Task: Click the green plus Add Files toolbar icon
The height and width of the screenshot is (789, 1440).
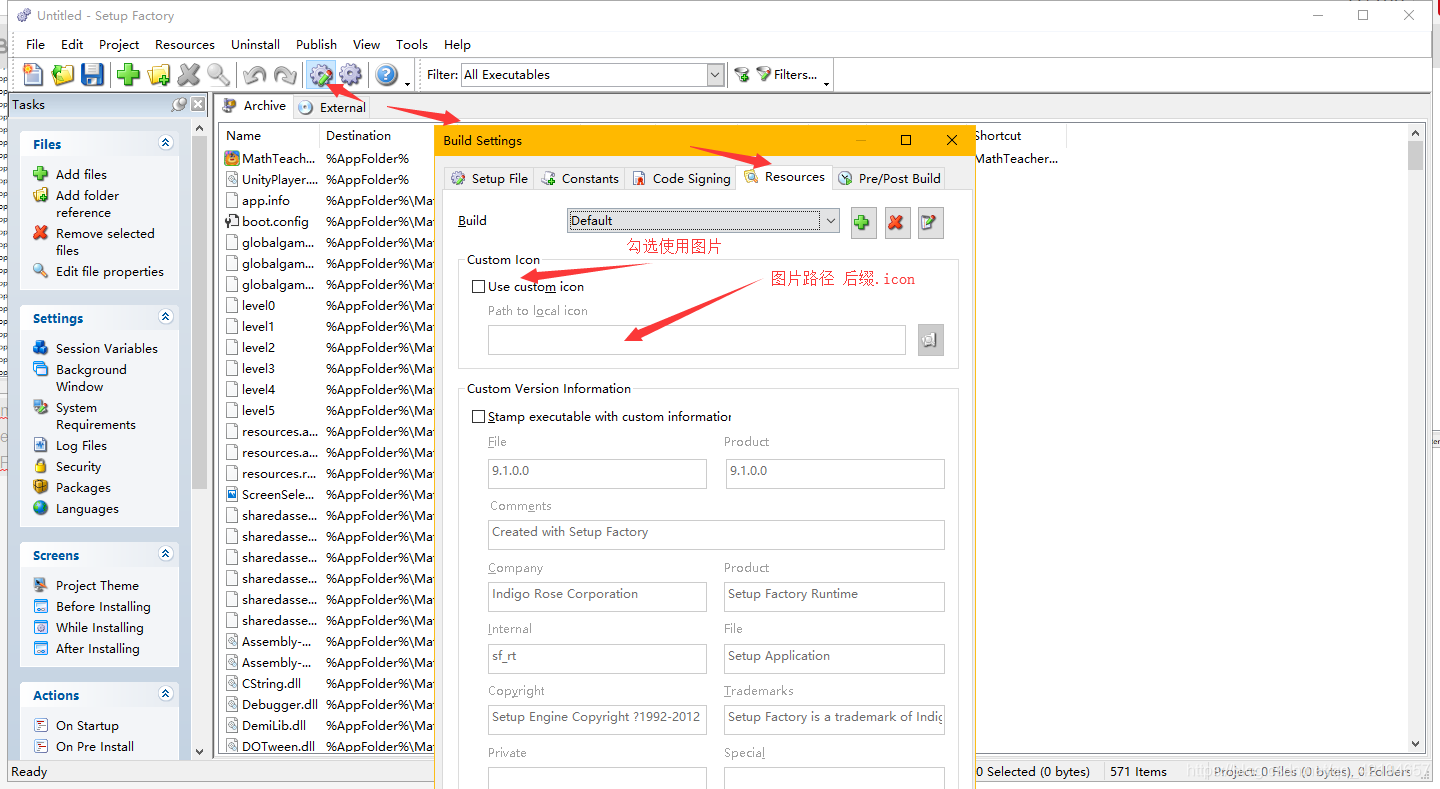Action: 128,75
